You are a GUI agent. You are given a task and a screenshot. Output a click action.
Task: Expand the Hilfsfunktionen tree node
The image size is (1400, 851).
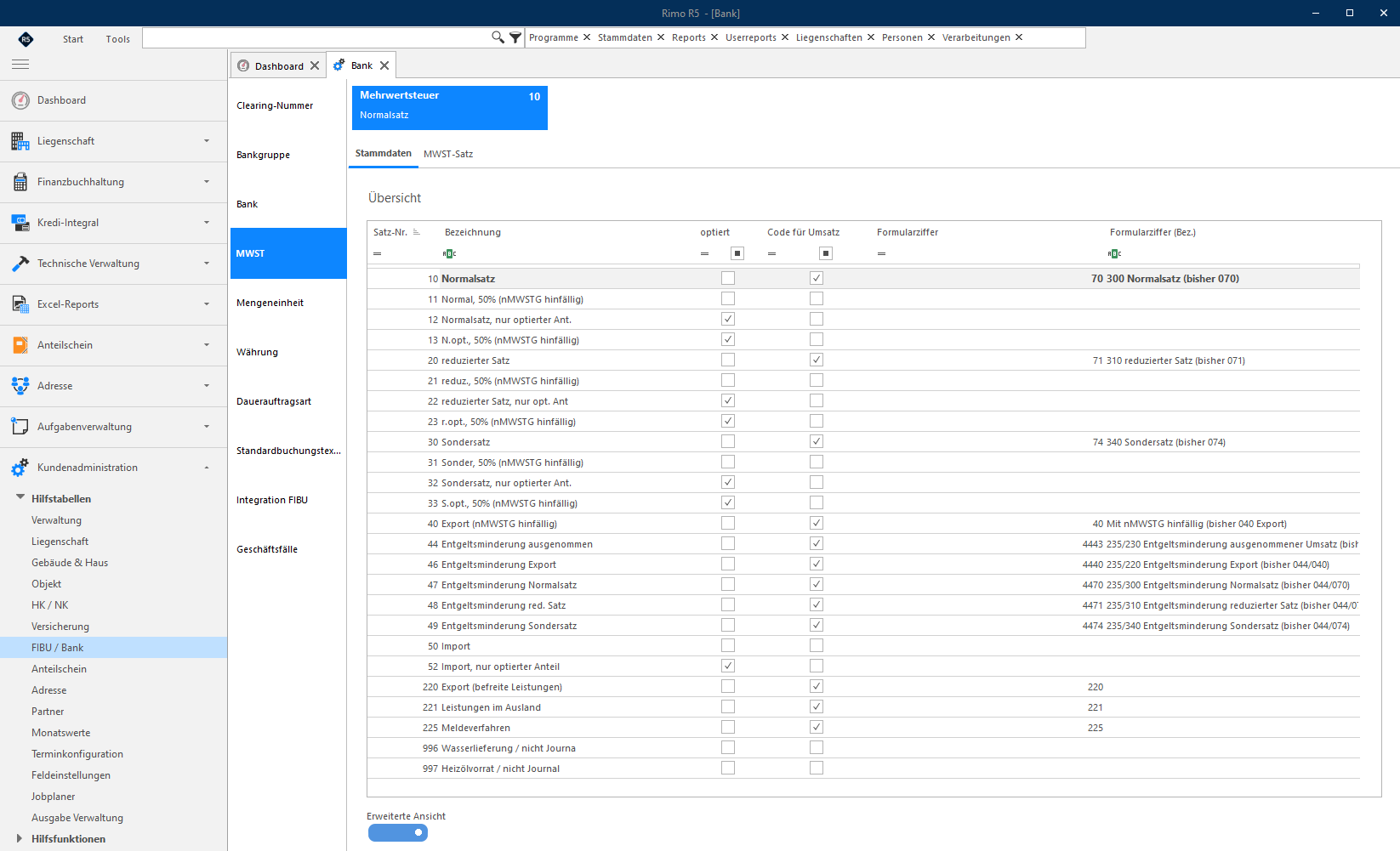coord(20,838)
